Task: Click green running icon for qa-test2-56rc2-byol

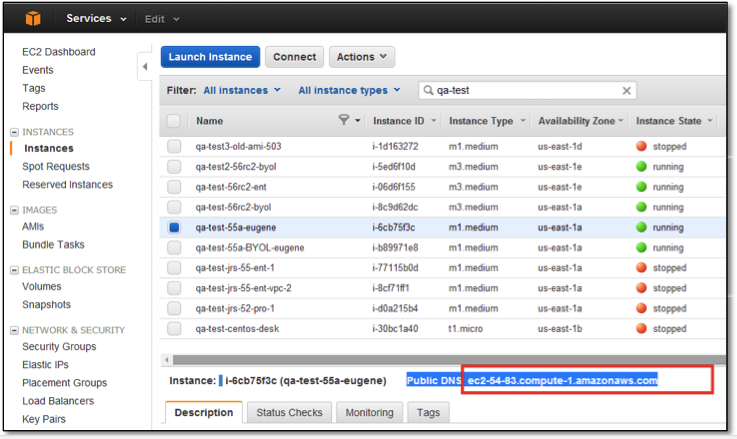Action: pyautogui.click(x=641, y=166)
